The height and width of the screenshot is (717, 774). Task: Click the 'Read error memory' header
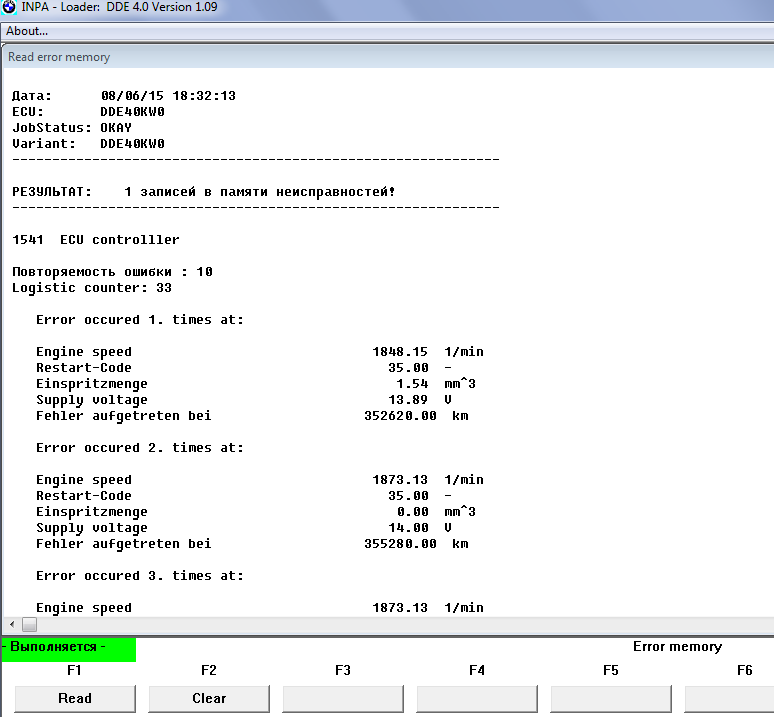coord(59,57)
